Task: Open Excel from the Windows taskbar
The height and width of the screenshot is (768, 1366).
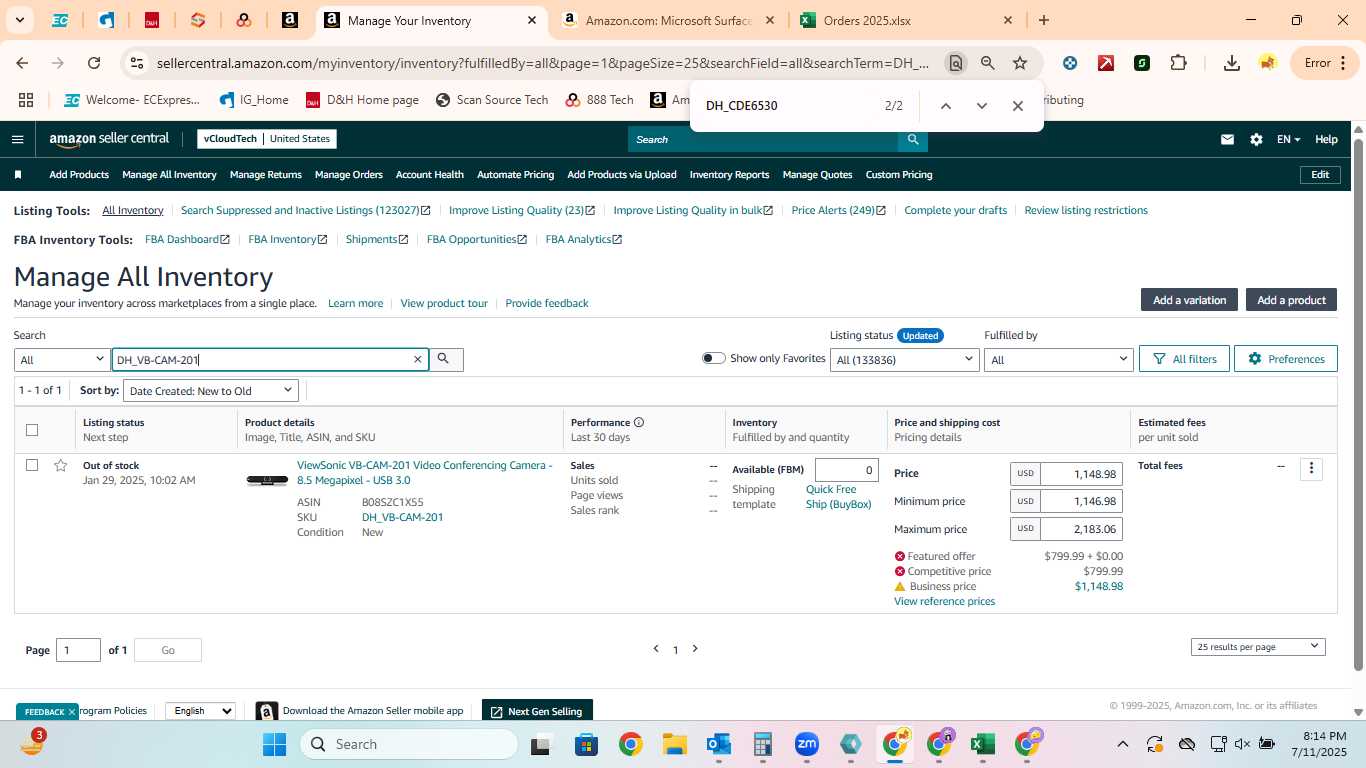Action: pyautogui.click(x=982, y=744)
